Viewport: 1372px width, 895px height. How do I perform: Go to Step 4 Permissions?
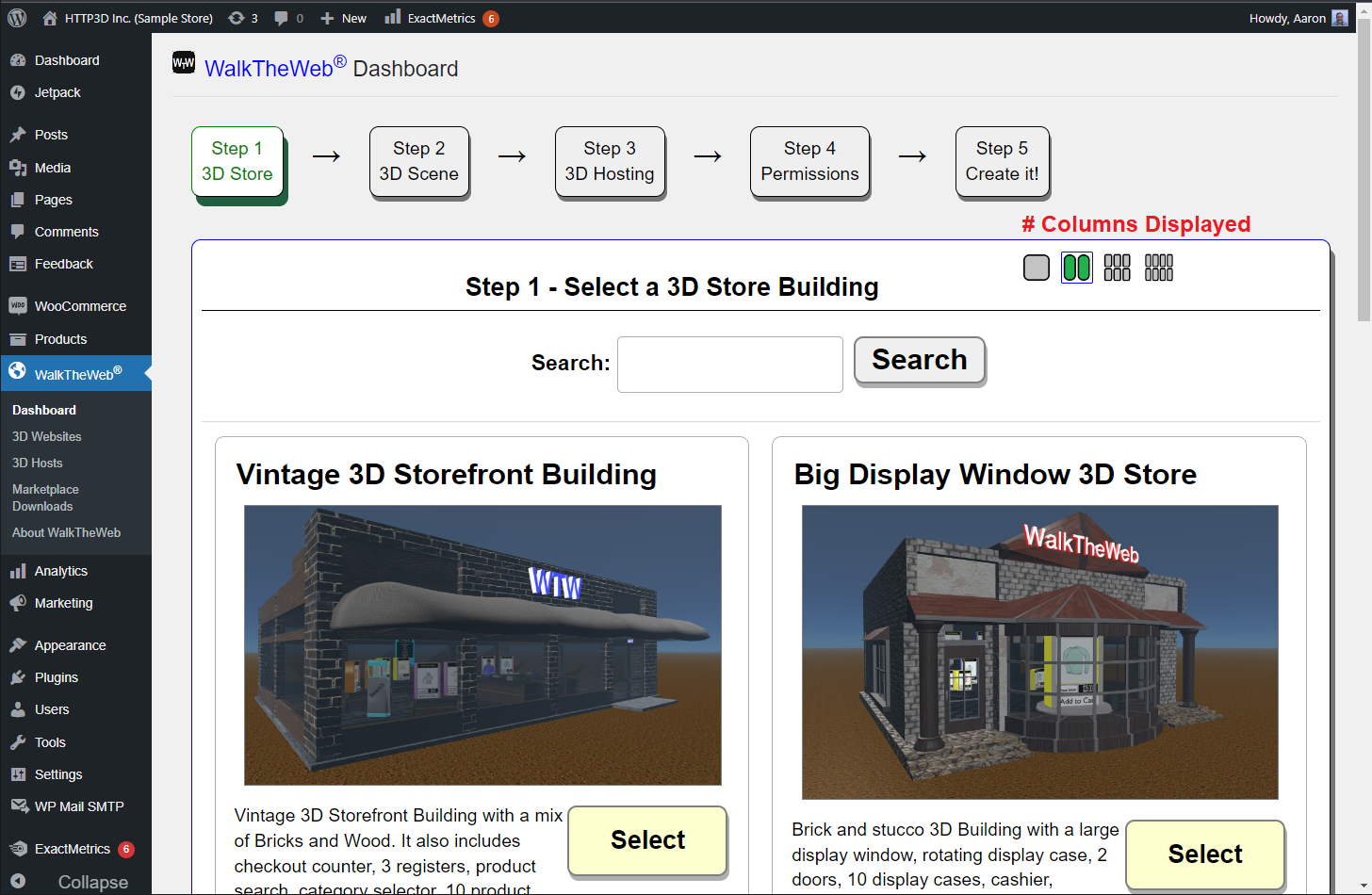[810, 161]
